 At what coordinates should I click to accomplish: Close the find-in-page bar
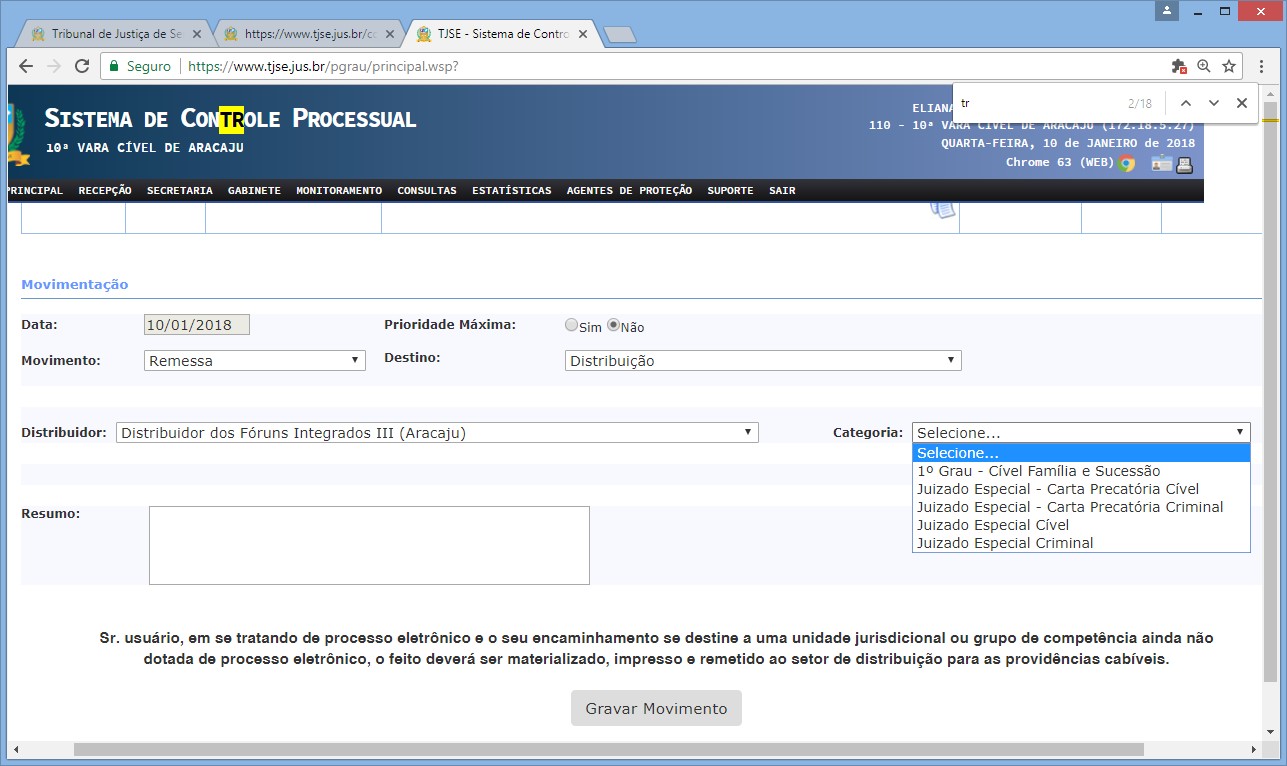[1242, 103]
